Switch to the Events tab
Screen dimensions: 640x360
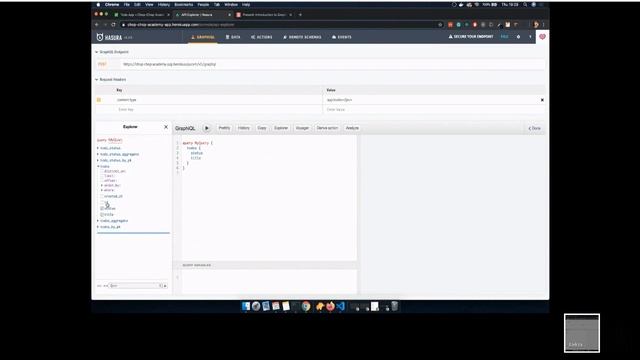pos(342,37)
